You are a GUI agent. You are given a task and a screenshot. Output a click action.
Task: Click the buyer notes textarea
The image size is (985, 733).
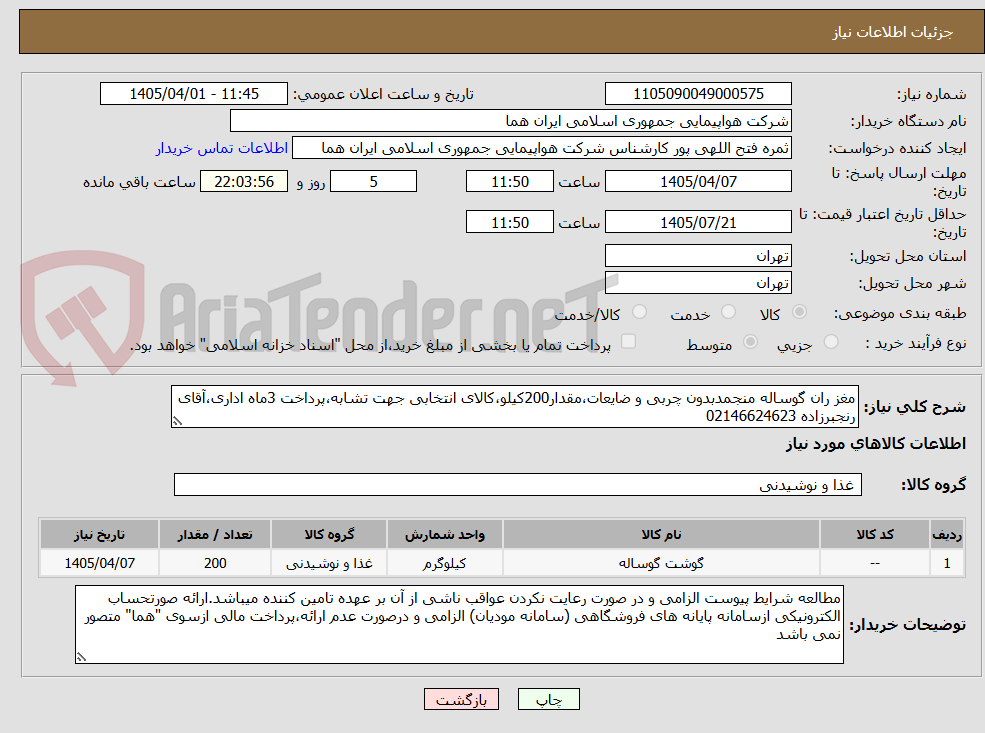(x=459, y=624)
